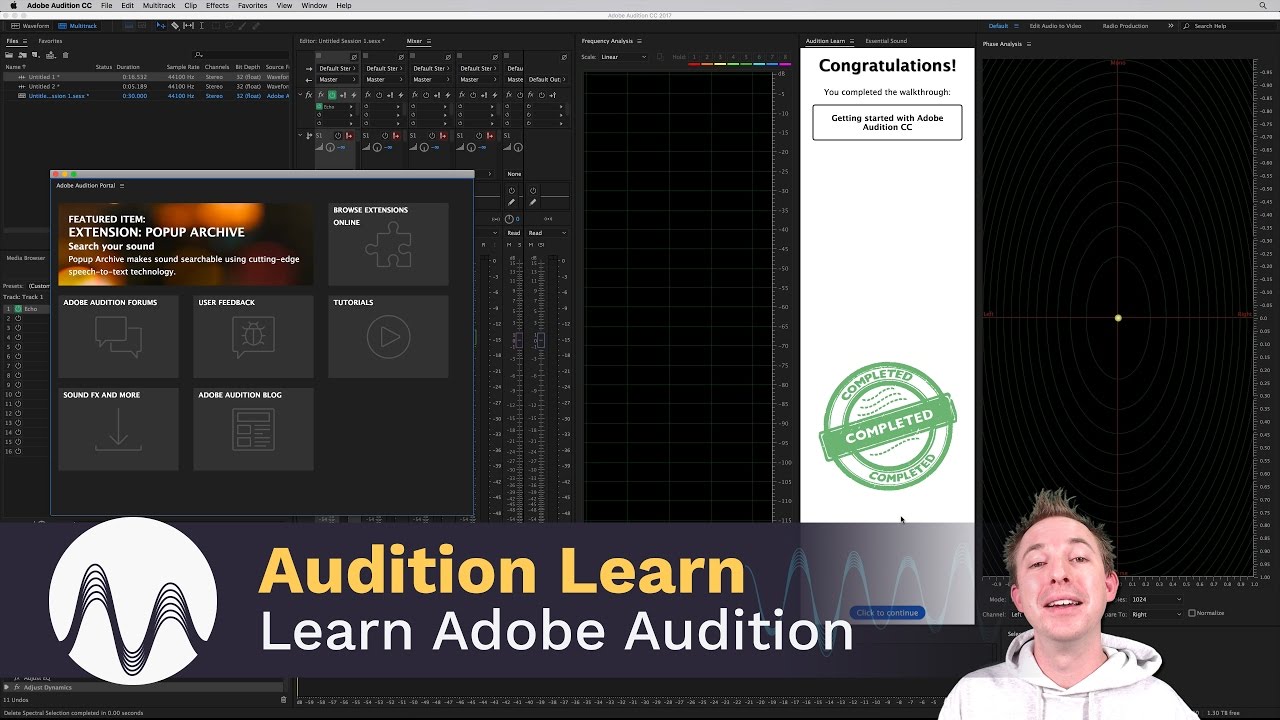Select the Slip tool in toolbar
Viewport: 1280px width, 720px height.
coord(188,26)
